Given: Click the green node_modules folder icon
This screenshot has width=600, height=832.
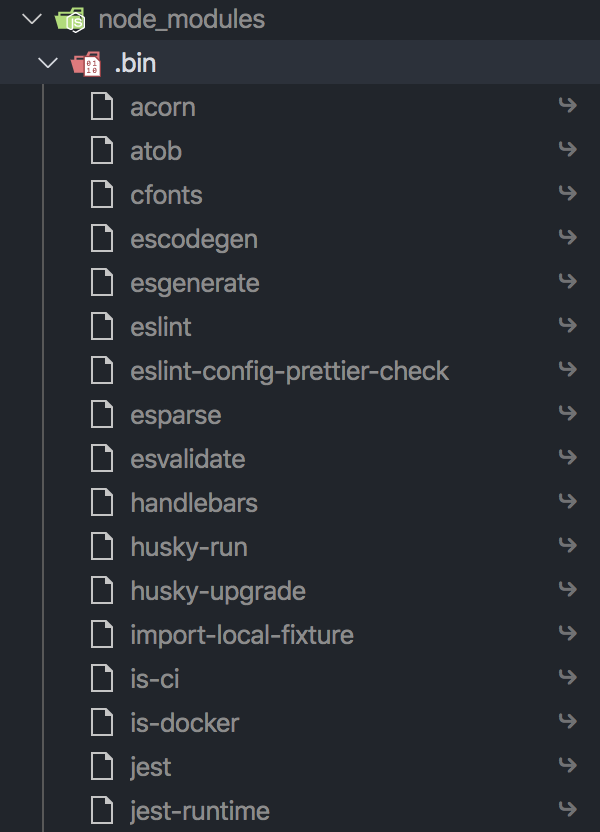Looking at the screenshot, I should (70, 20).
